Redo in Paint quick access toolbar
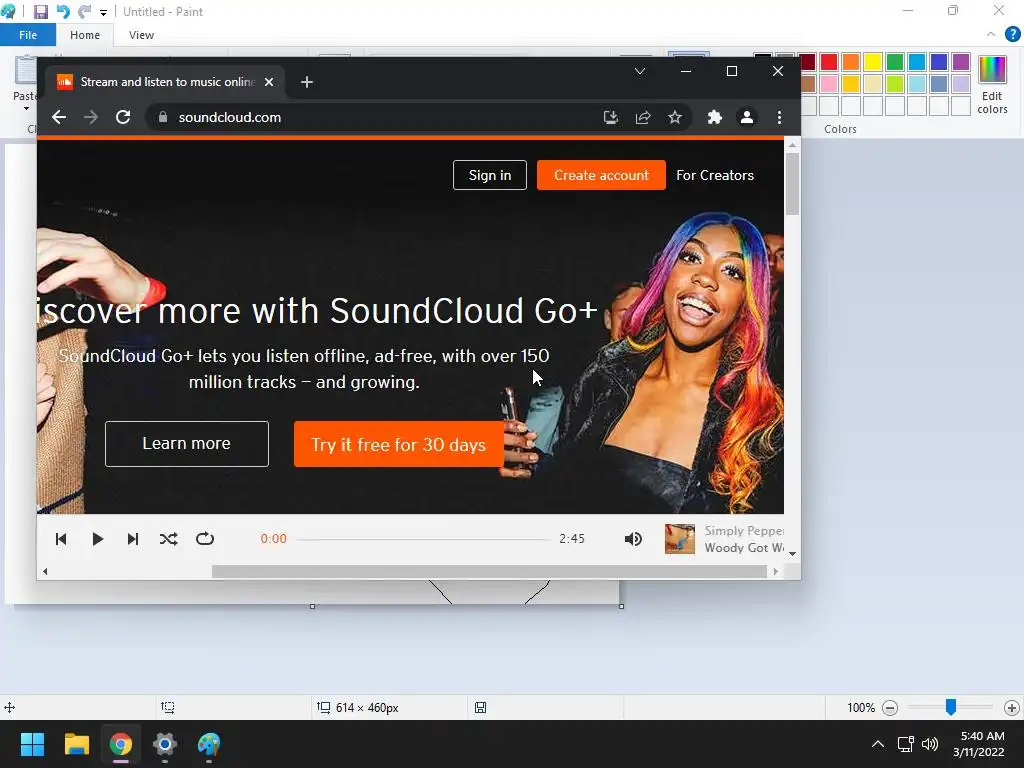This screenshot has width=1024, height=768. click(x=84, y=12)
